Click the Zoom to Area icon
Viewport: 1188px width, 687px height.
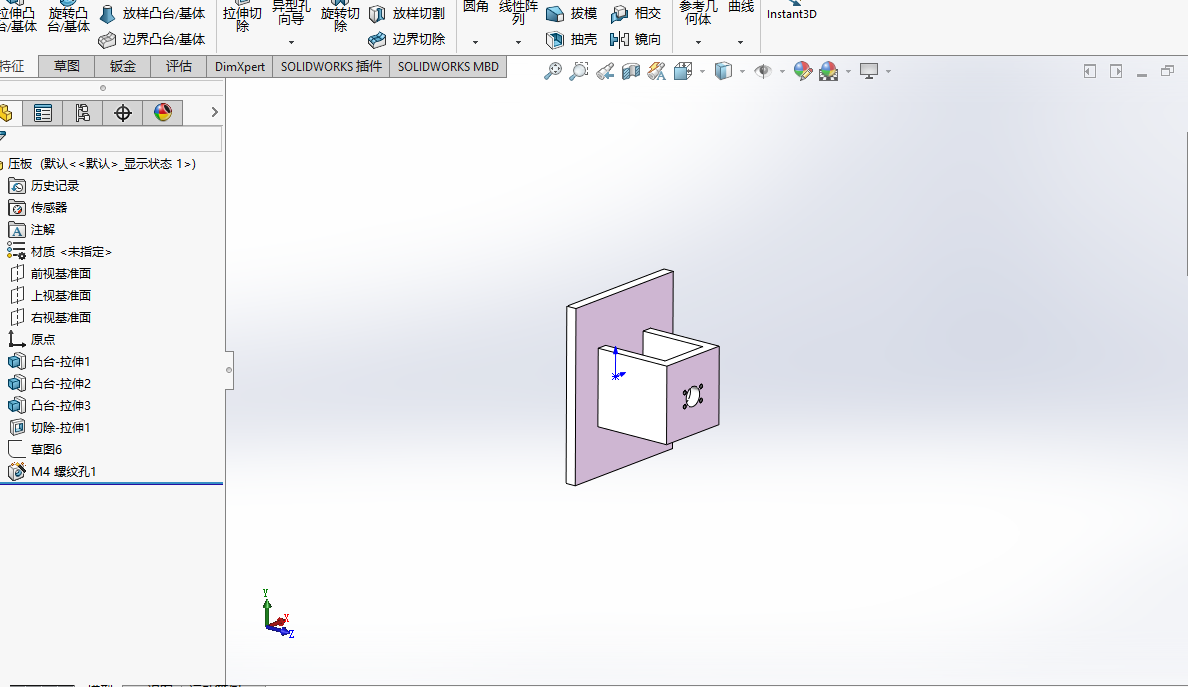click(x=579, y=71)
